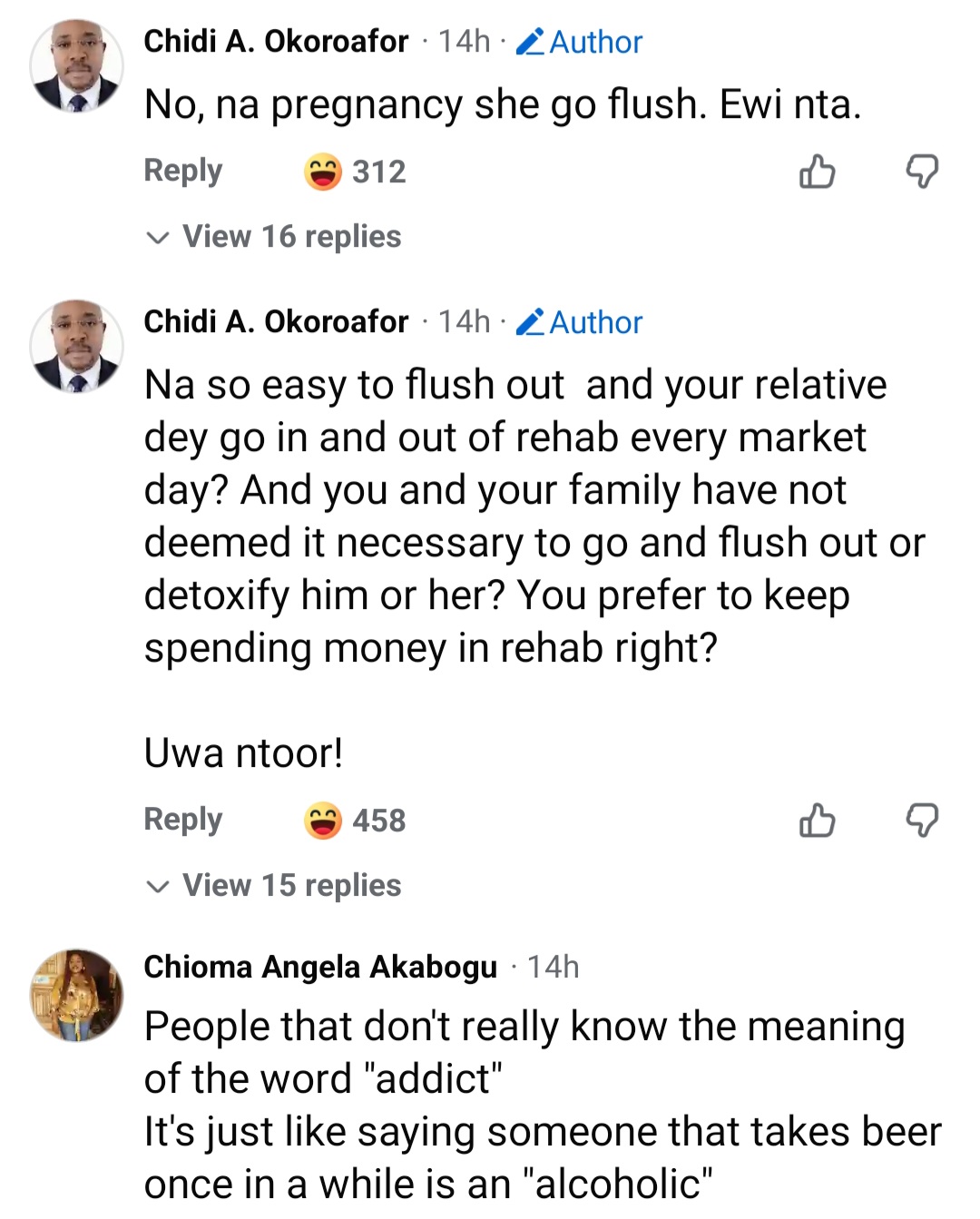The width and height of the screenshot is (980, 1219).
Task: Click the pencil icon in the first Author badge
Action: (x=529, y=41)
